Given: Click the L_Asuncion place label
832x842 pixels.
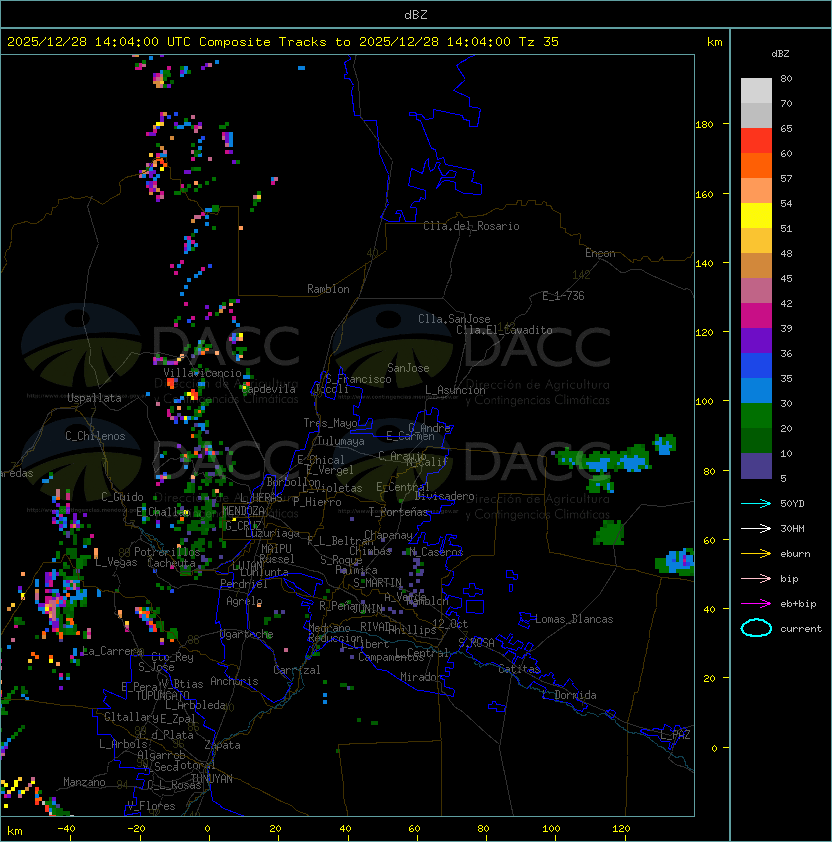Looking at the screenshot, I should click(x=455, y=390).
